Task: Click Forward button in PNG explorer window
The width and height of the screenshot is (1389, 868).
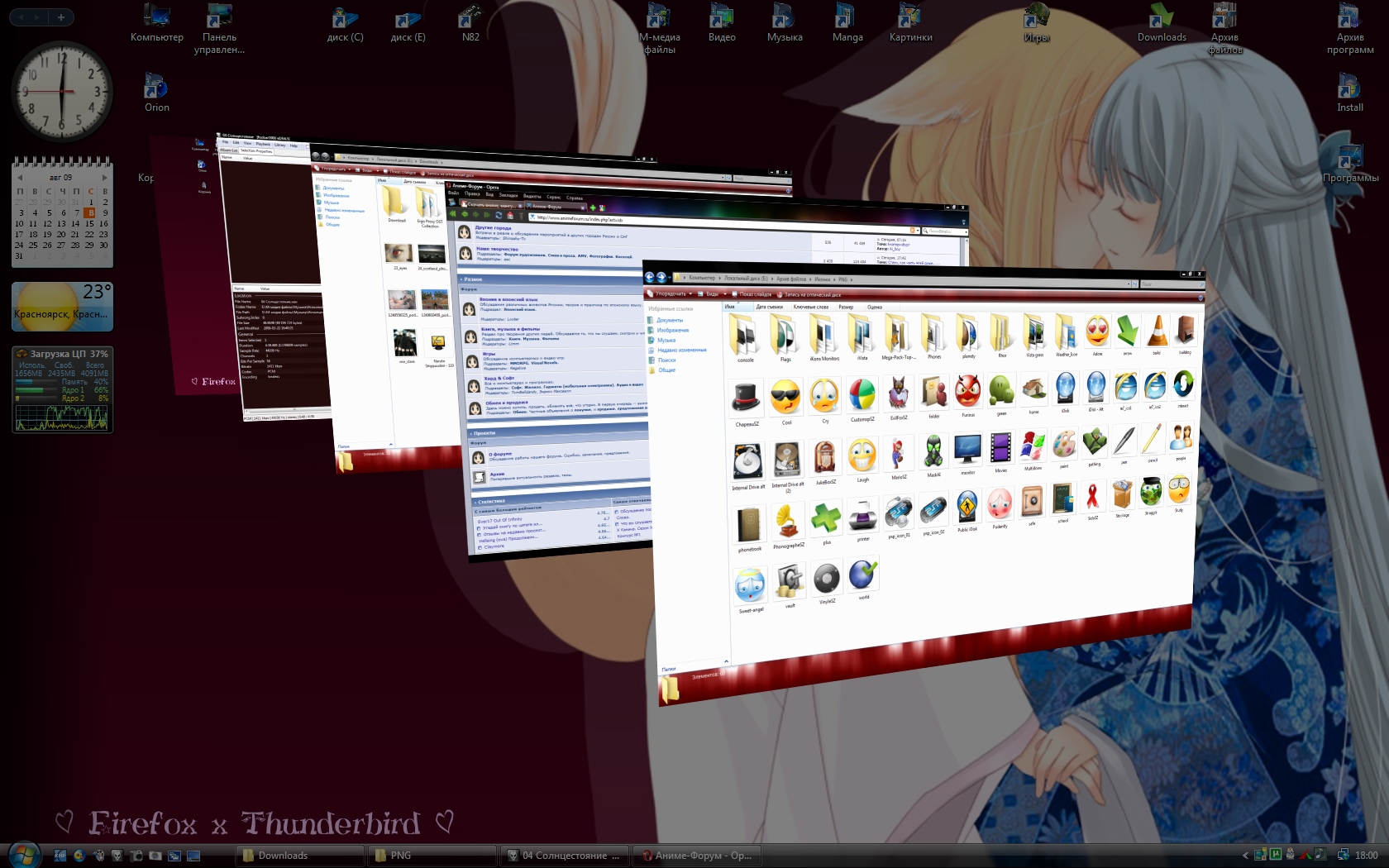Action: pos(661,278)
